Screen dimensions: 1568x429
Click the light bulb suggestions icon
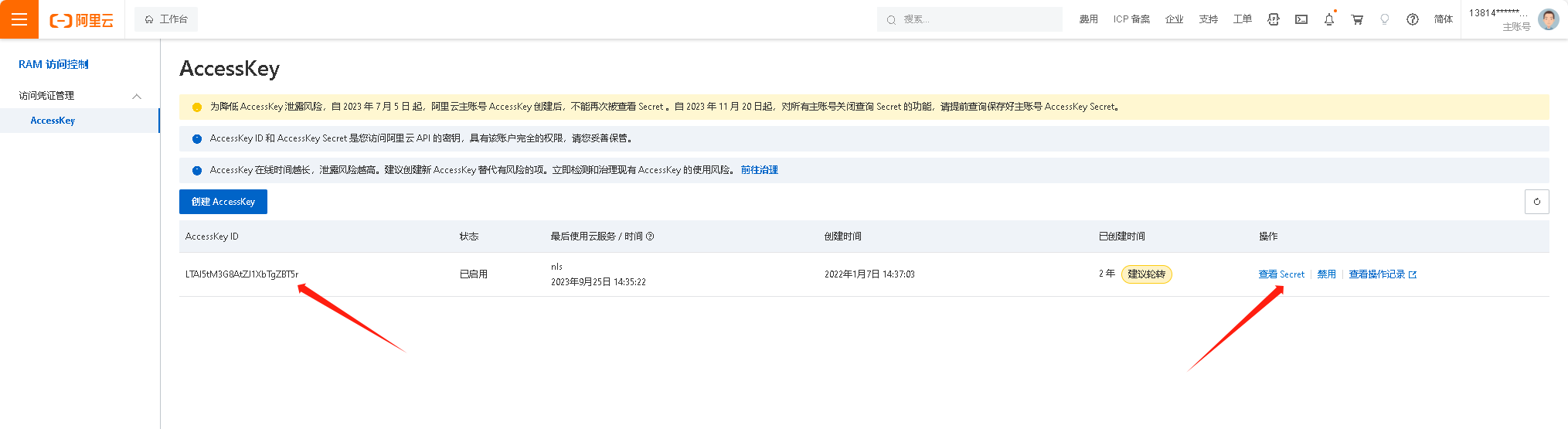[x=1385, y=19]
